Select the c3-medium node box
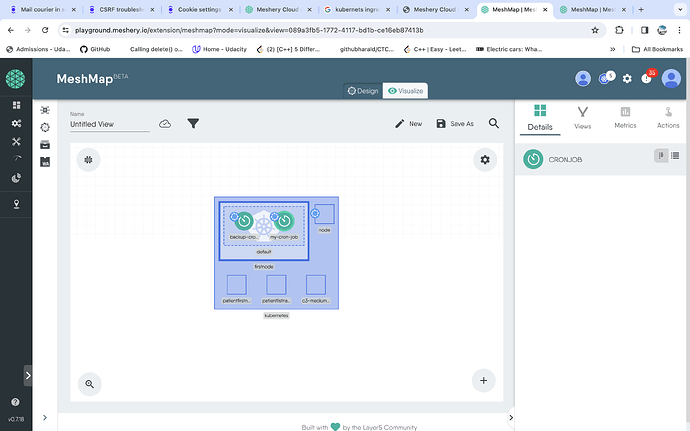The width and height of the screenshot is (690, 431). pos(316,285)
